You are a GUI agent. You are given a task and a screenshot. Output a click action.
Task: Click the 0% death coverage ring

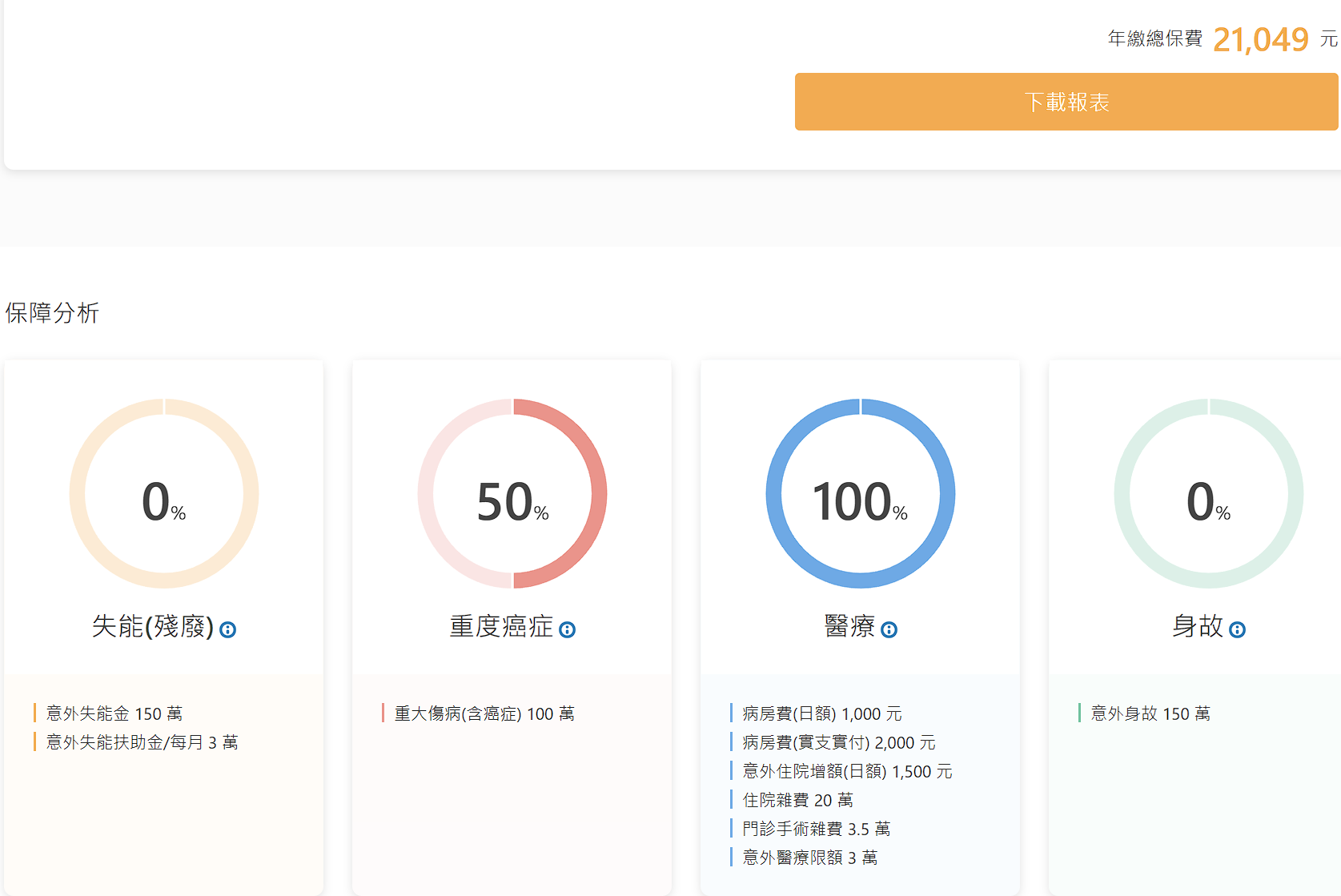[x=1208, y=493]
